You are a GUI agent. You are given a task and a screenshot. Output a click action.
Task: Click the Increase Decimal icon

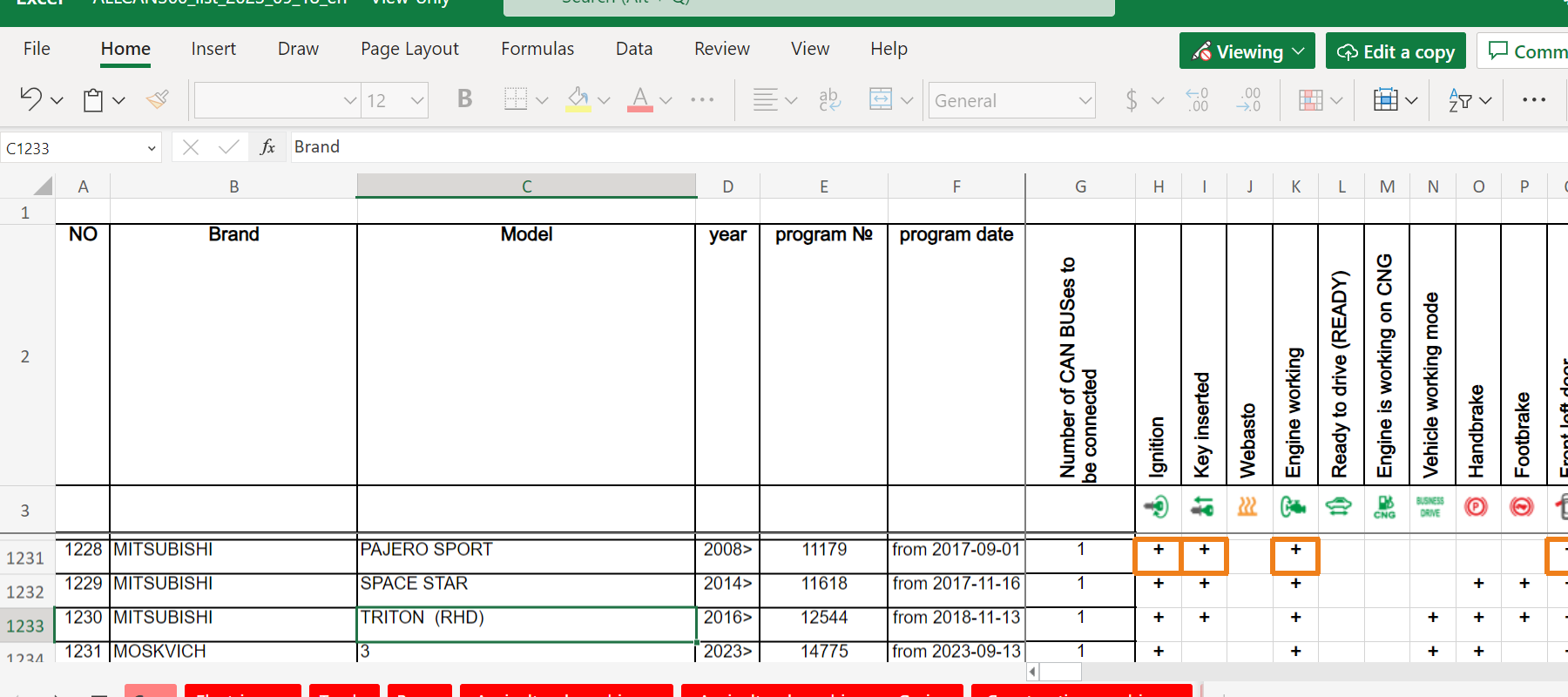click(1248, 100)
